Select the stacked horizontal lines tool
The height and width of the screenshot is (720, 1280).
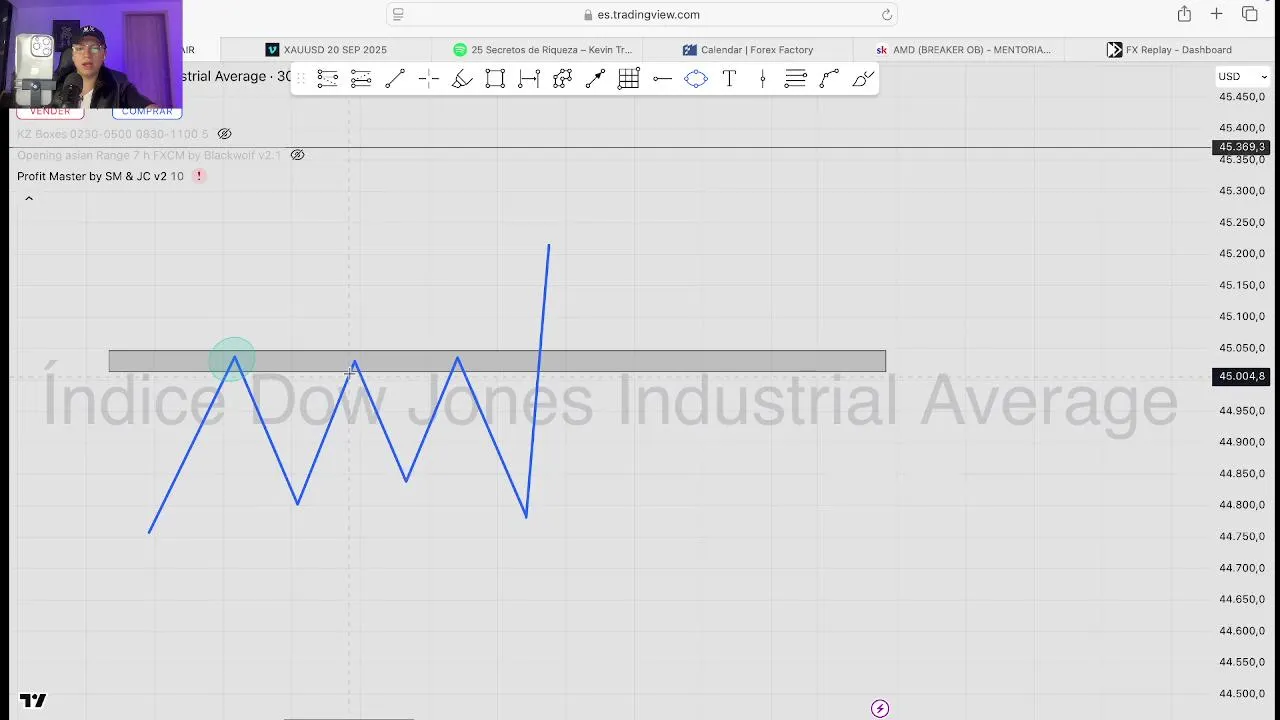point(796,78)
